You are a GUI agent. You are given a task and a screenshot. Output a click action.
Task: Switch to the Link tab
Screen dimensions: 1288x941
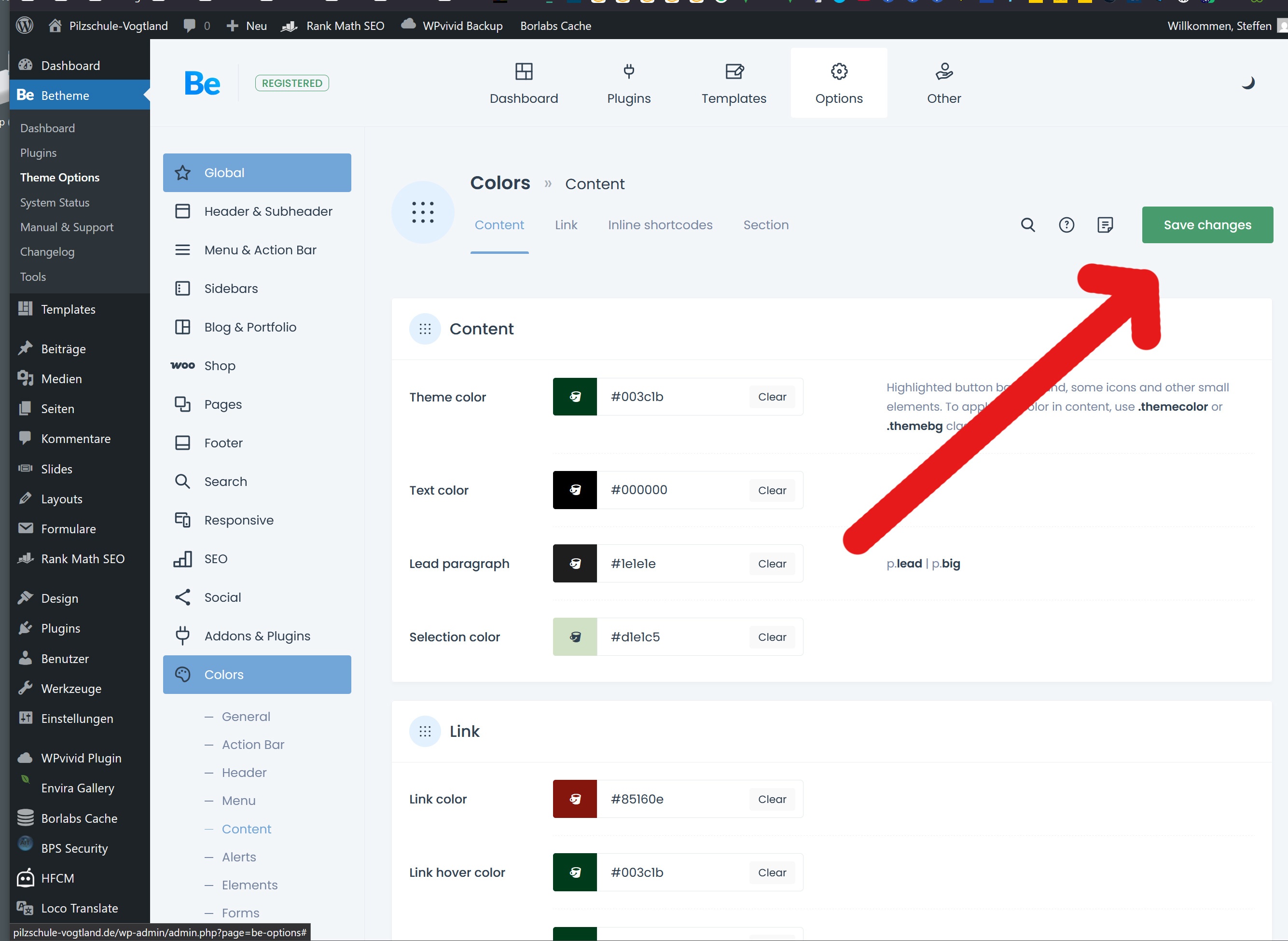(566, 225)
